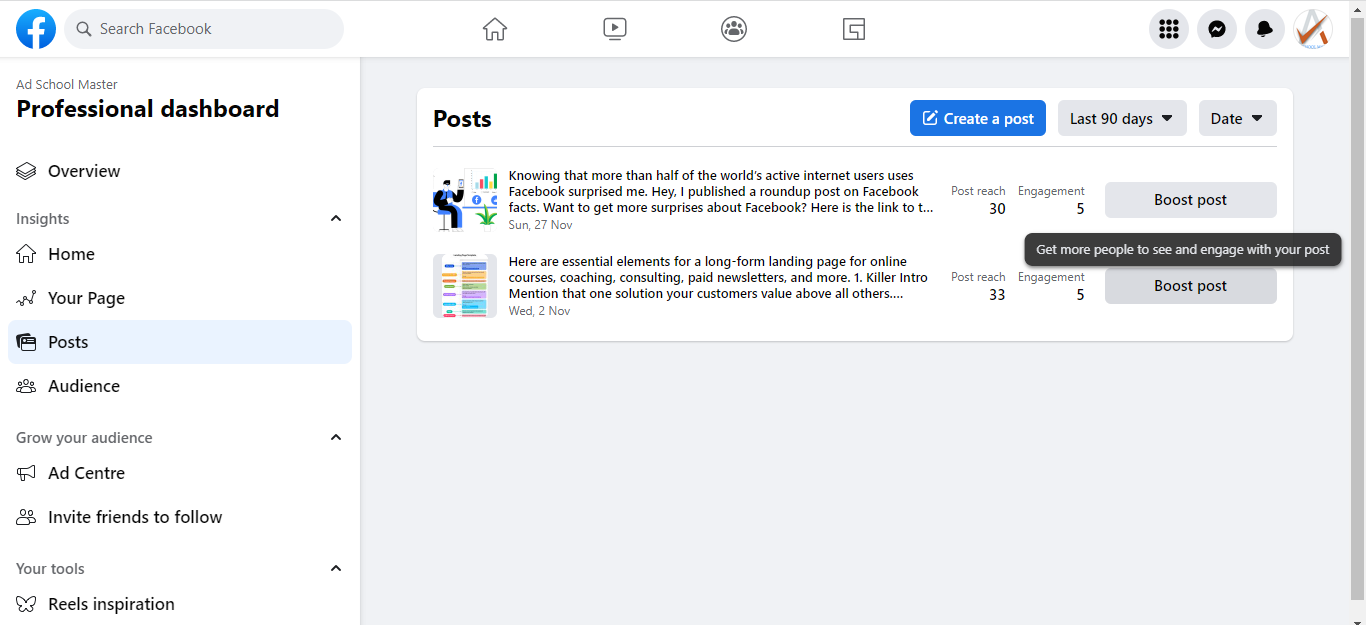The width and height of the screenshot is (1366, 625).
Task: Click Post reach value 33
Action: coord(997,295)
